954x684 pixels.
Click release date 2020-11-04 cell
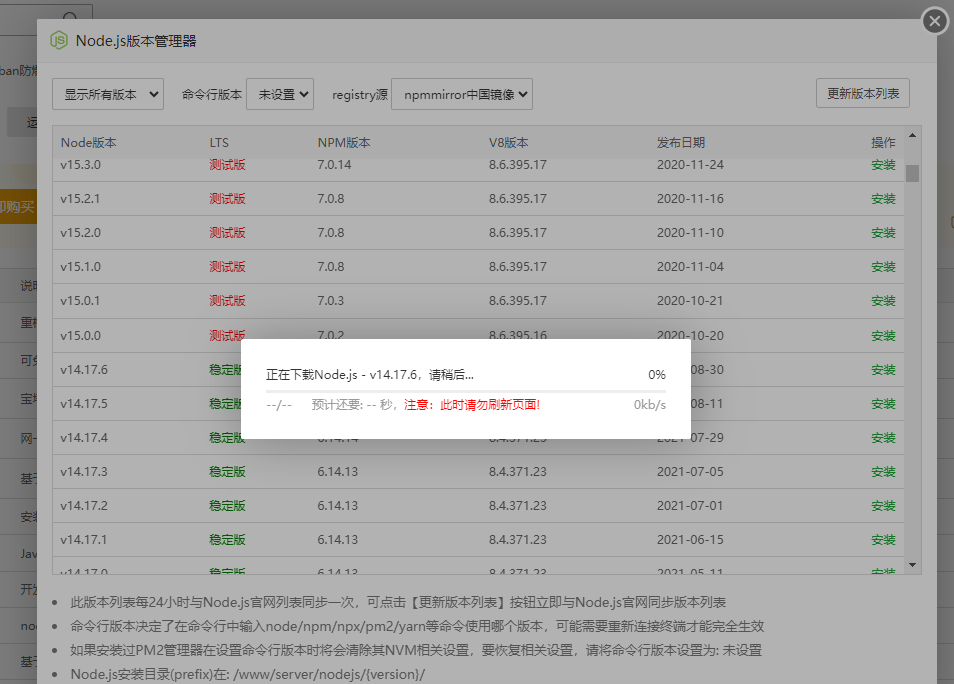[x=690, y=267]
